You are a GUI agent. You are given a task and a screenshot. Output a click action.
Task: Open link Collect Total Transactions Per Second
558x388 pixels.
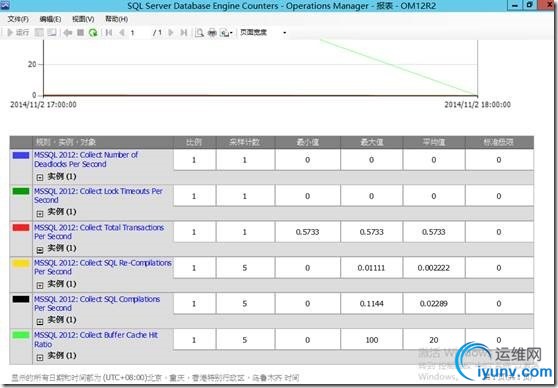(x=99, y=232)
